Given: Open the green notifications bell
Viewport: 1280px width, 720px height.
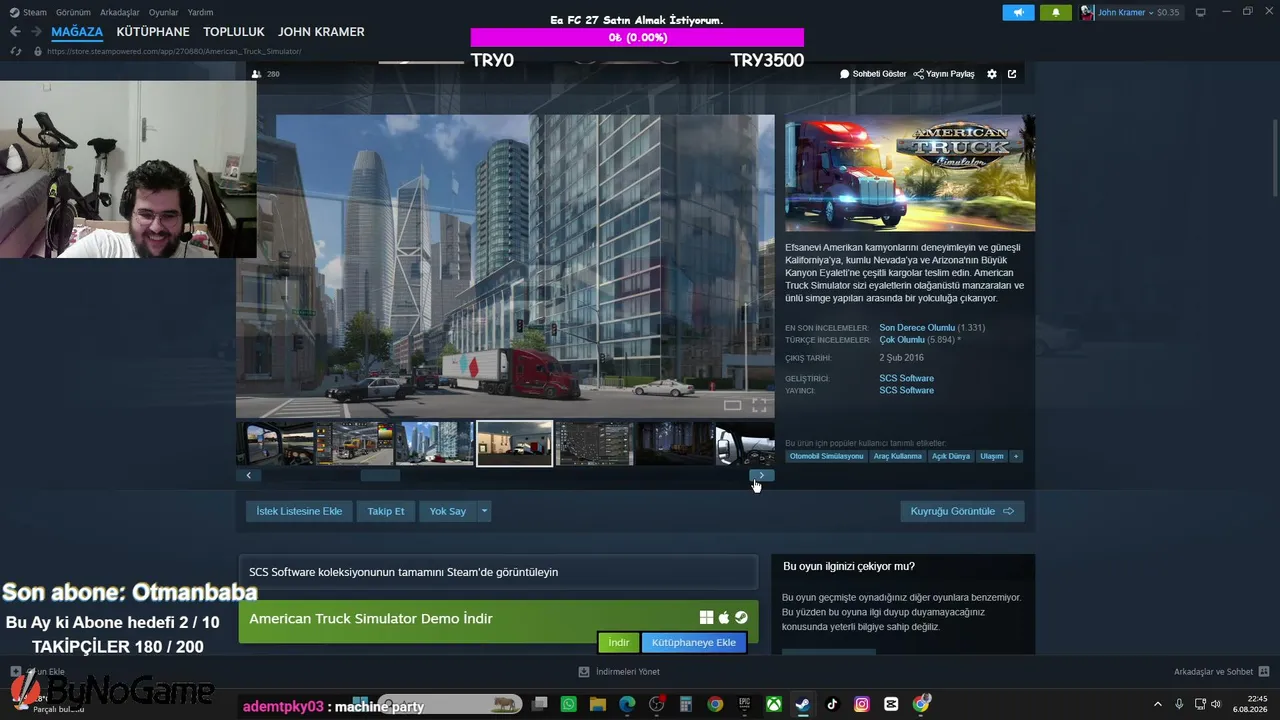Looking at the screenshot, I should 1056,12.
